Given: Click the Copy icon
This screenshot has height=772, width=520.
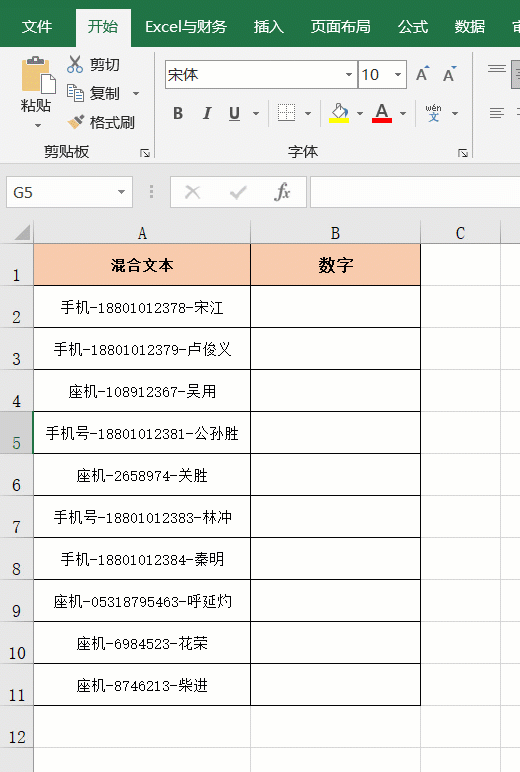Looking at the screenshot, I should (75, 93).
